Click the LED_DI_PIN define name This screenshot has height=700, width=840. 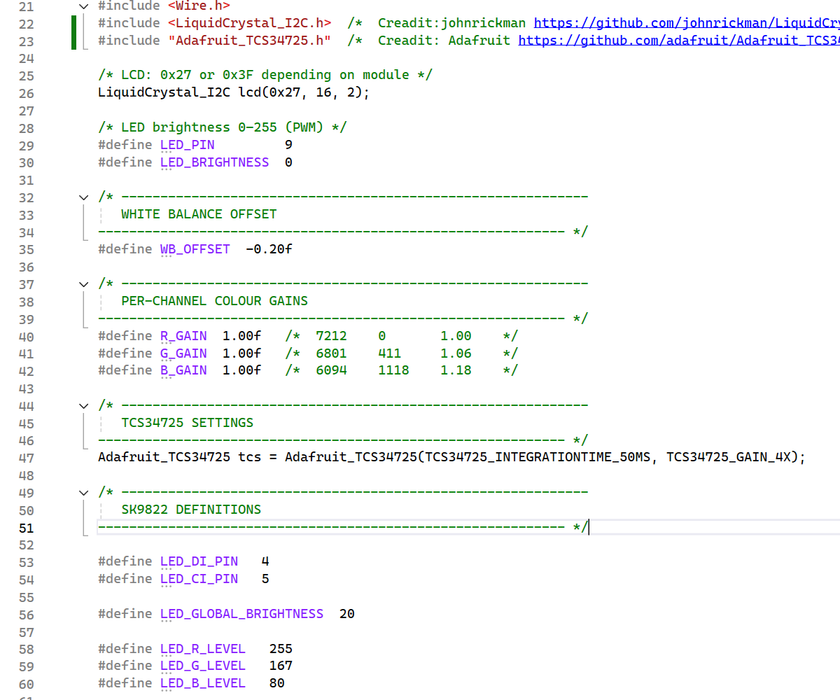199,561
